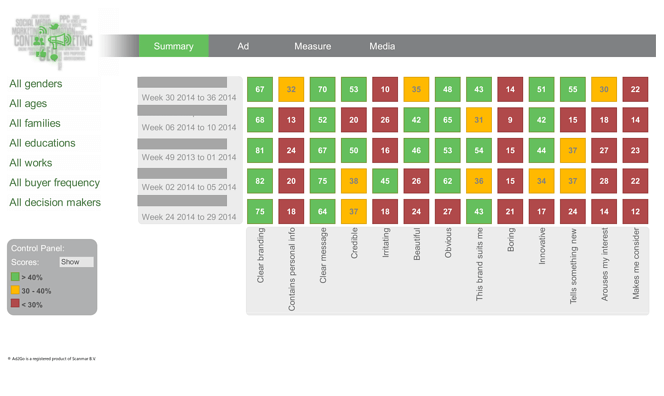This screenshot has width=664, height=396.
Task: Open the Summary tab
Action: 174,46
